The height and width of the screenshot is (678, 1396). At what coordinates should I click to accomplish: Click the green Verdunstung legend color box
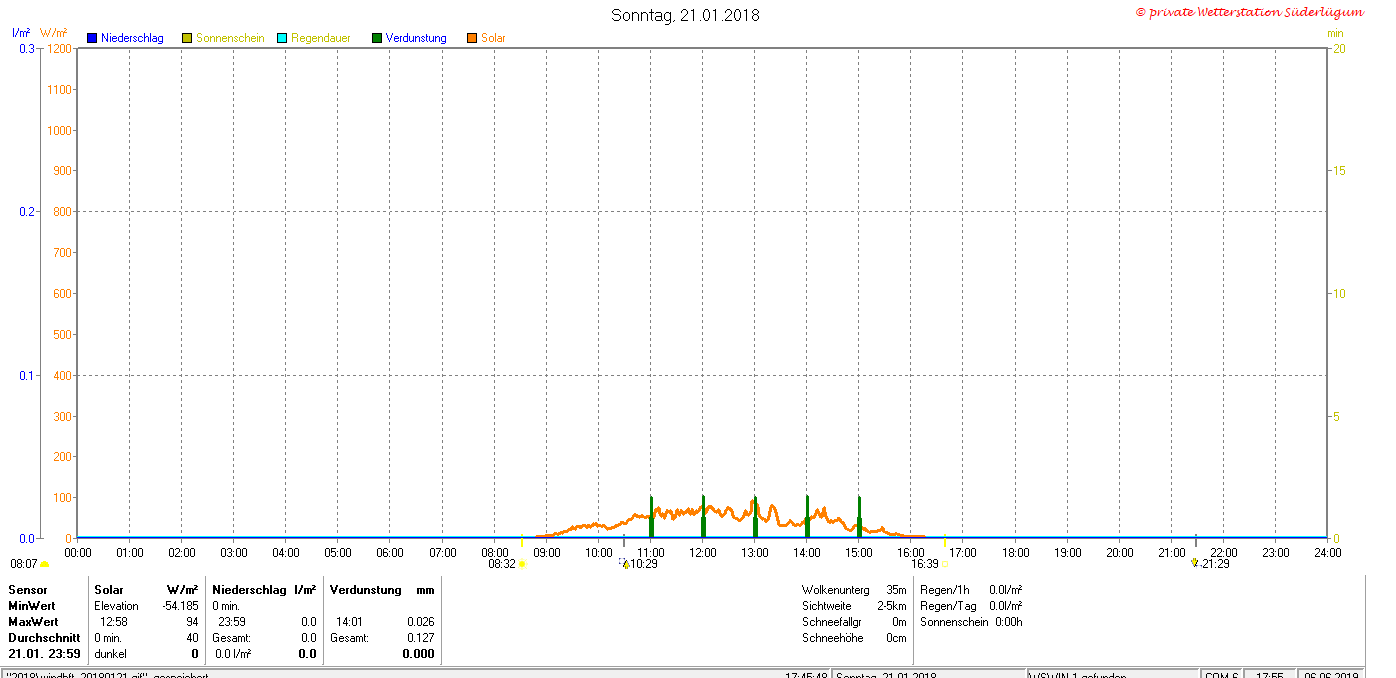point(377,38)
